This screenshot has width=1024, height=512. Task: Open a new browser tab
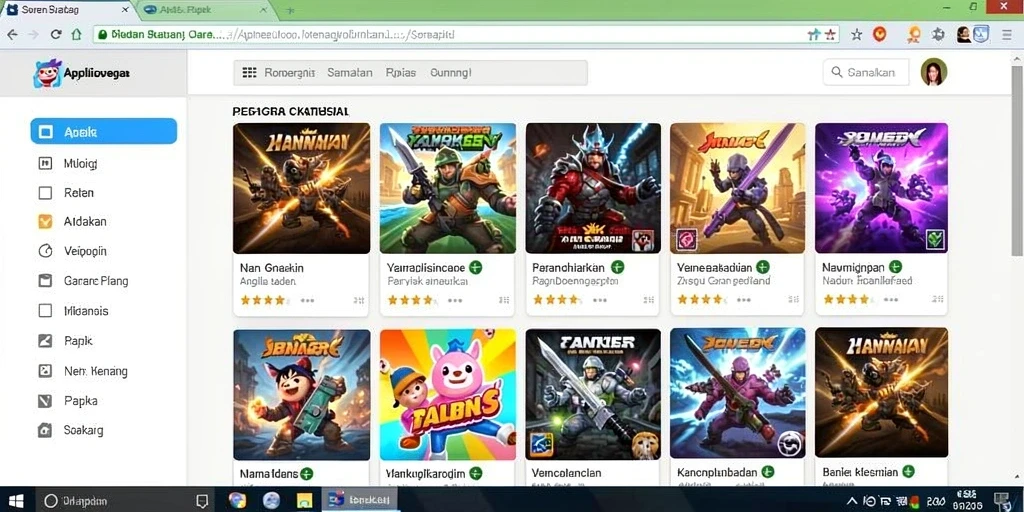click(x=291, y=11)
